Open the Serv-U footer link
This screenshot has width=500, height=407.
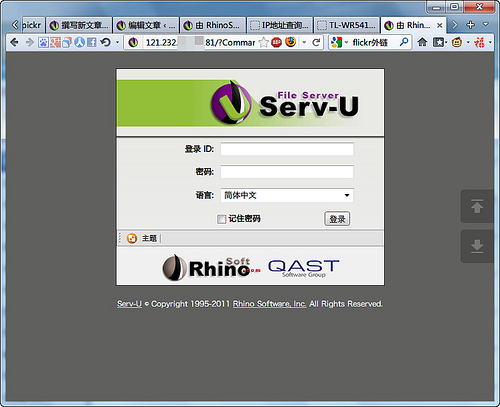[129, 304]
